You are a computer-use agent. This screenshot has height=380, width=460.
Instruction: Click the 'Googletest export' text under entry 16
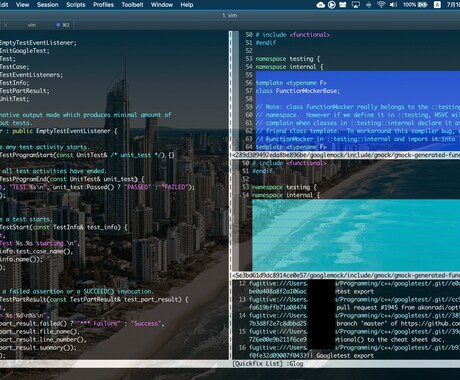coord(345,356)
